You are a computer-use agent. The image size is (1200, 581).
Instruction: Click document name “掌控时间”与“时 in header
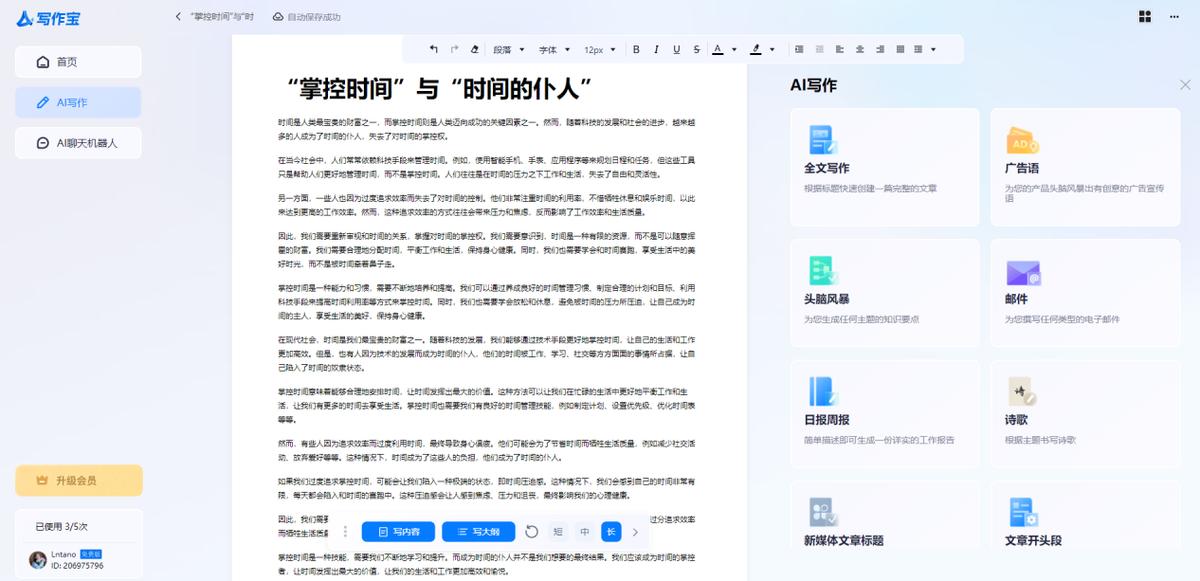pyautogui.click(x=221, y=17)
